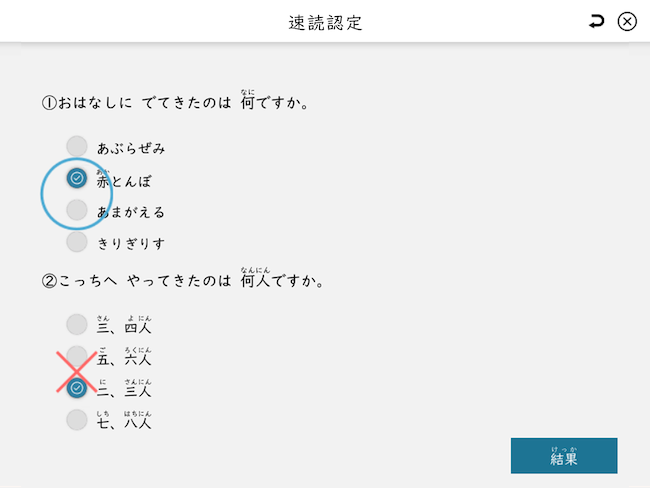This screenshot has width=650, height=488.
Task: Select the 三、四人 radio button
Action: click(77, 324)
